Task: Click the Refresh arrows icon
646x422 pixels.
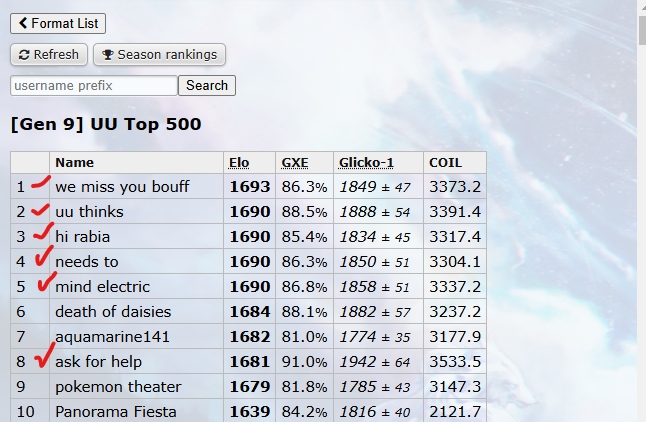Action: click(24, 55)
